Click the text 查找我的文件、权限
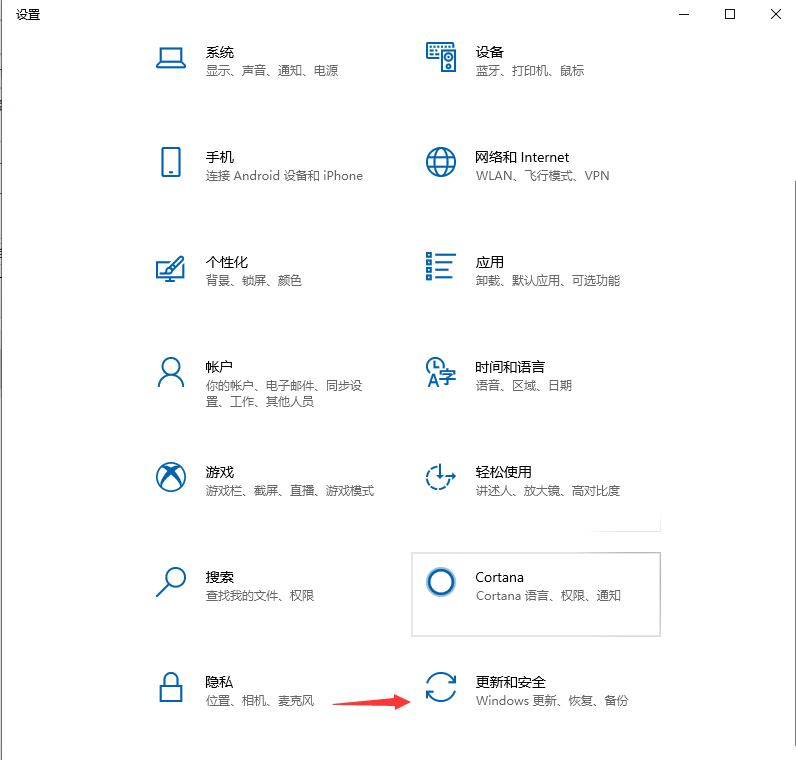Image resolution: width=796 pixels, height=760 pixels. click(x=259, y=596)
